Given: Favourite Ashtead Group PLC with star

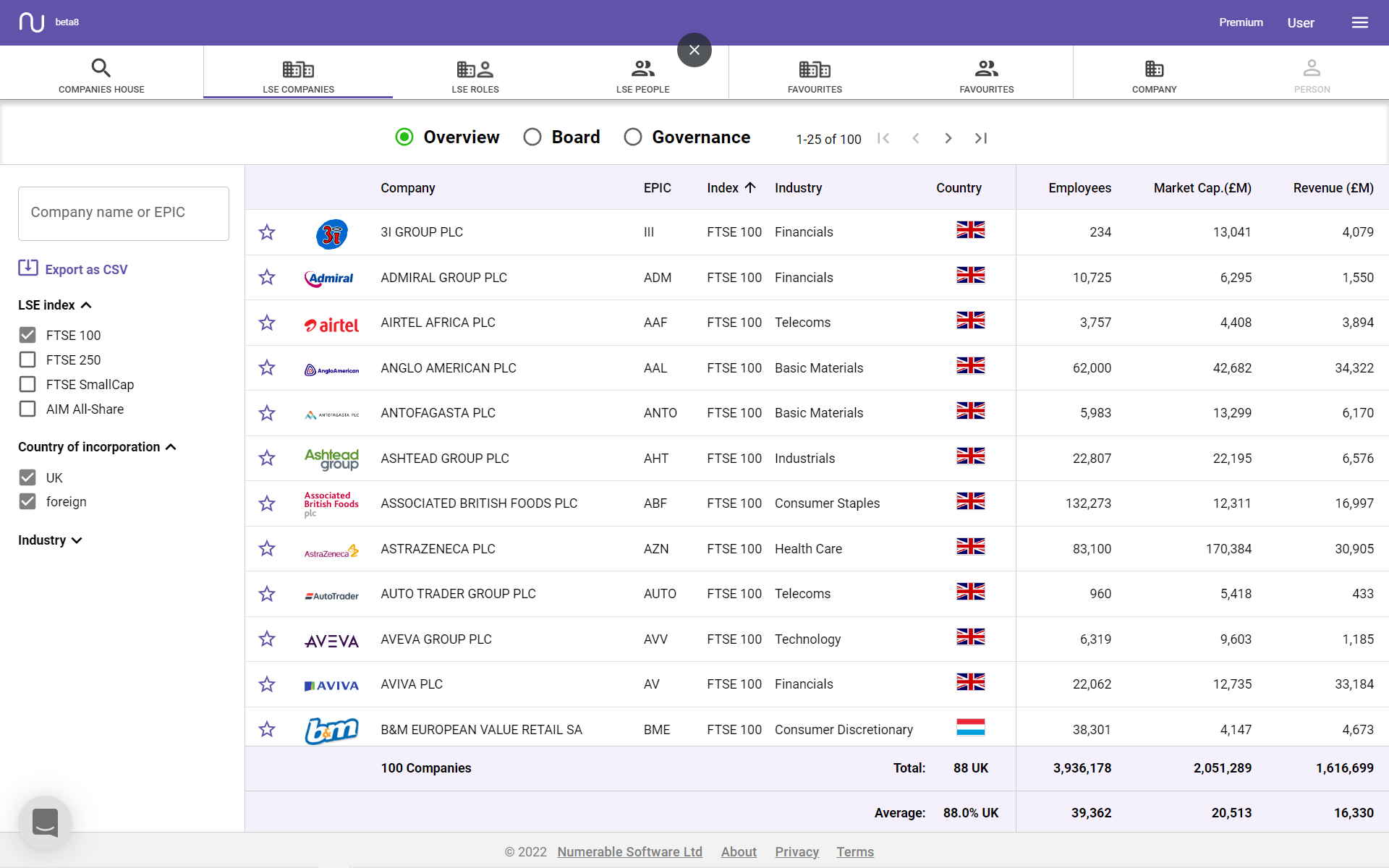Looking at the screenshot, I should coord(267,458).
